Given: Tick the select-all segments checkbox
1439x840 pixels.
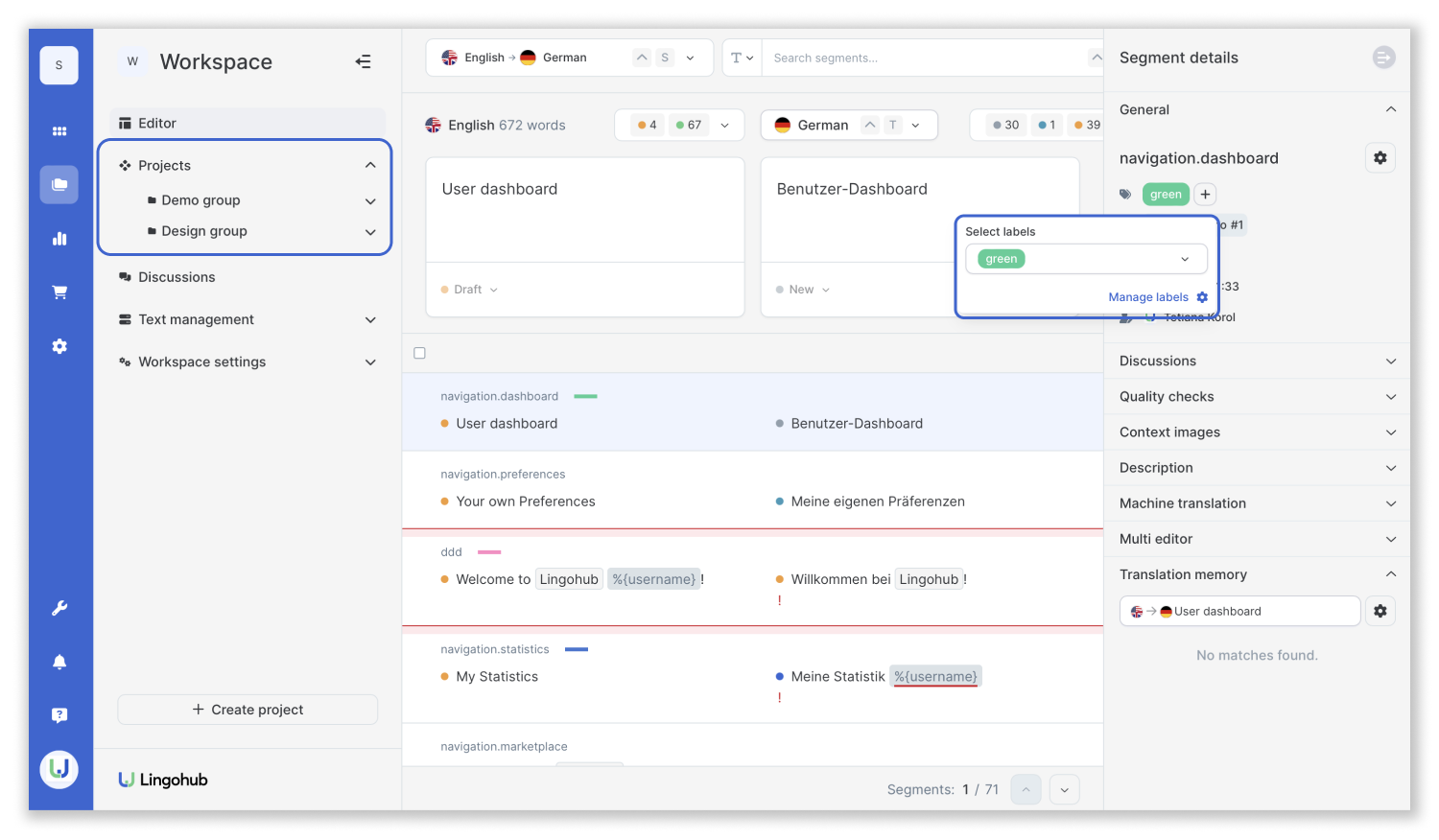Looking at the screenshot, I should (419, 353).
